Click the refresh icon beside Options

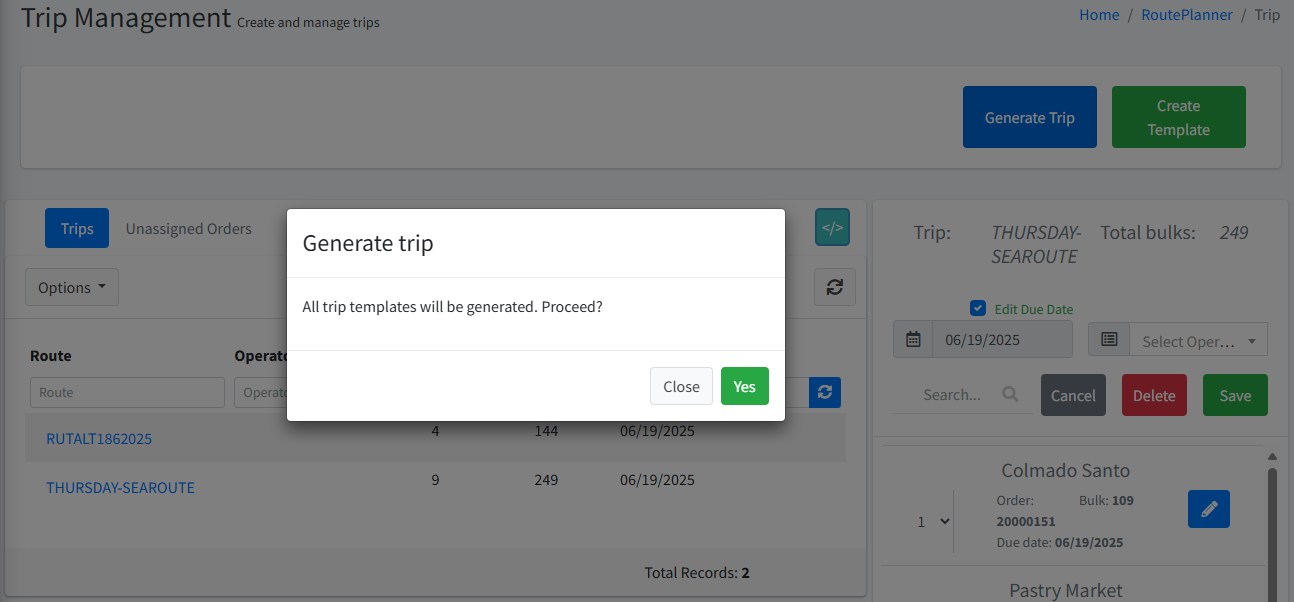point(835,287)
